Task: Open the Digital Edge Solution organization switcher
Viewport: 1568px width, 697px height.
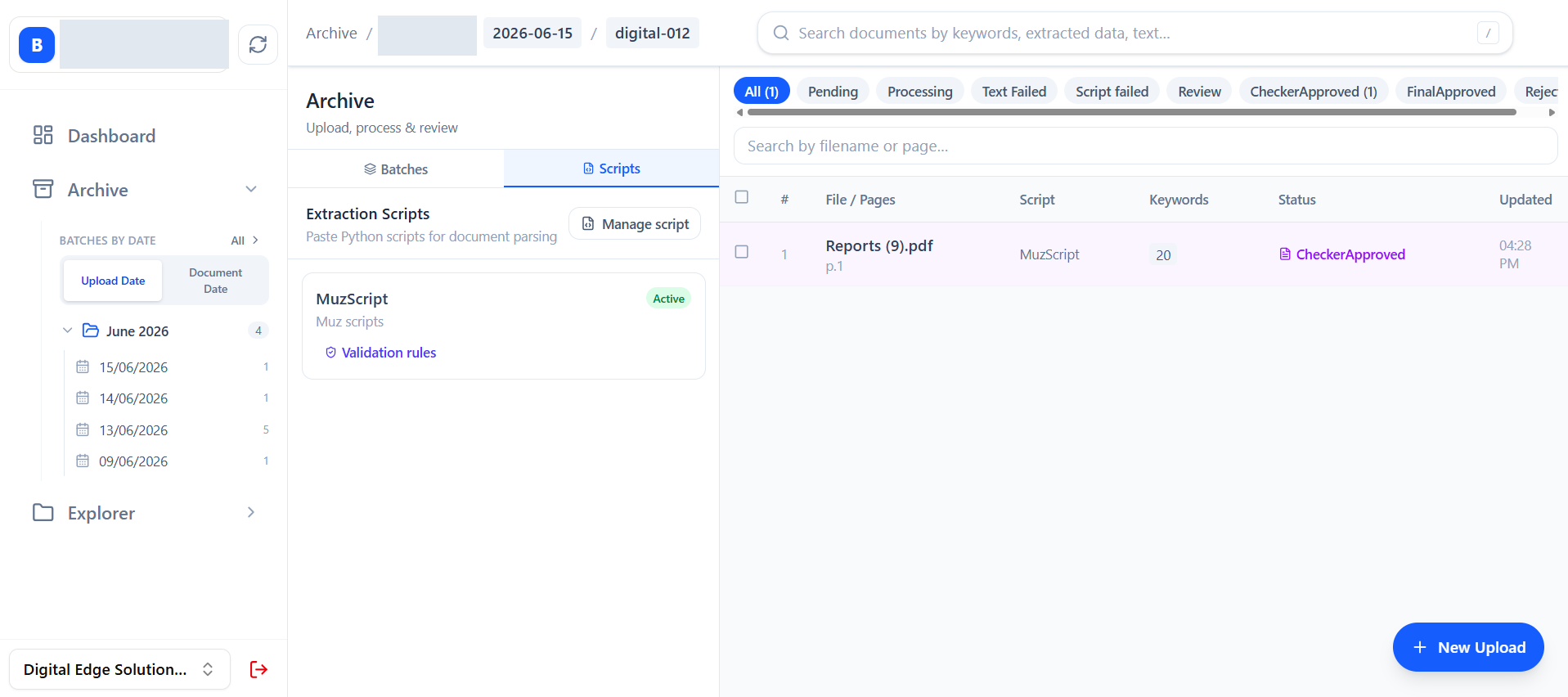Action: coord(119,669)
